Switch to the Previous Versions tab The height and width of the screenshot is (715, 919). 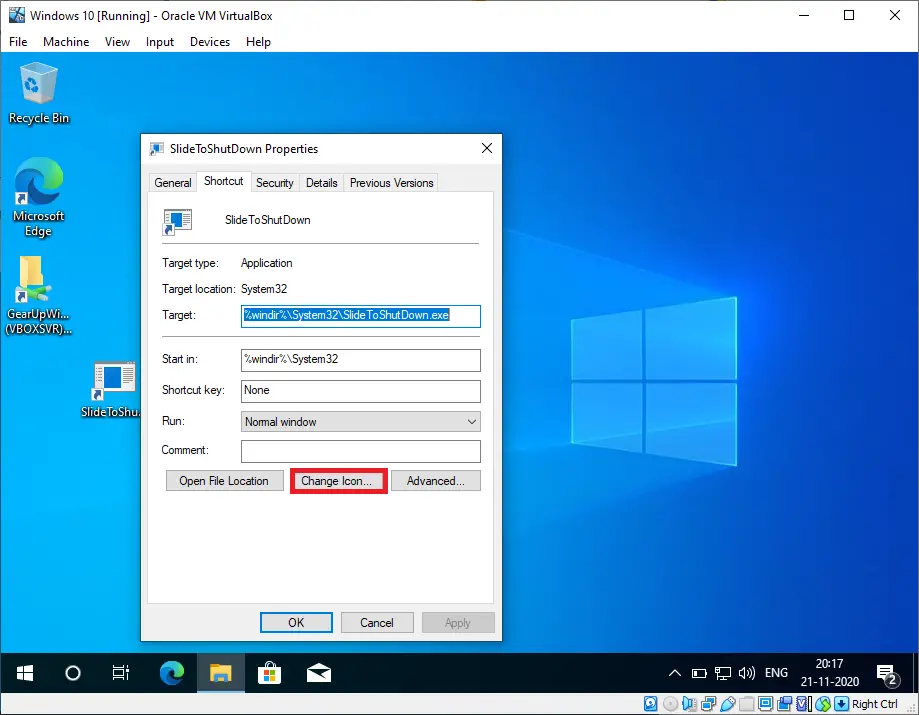[392, 183]
